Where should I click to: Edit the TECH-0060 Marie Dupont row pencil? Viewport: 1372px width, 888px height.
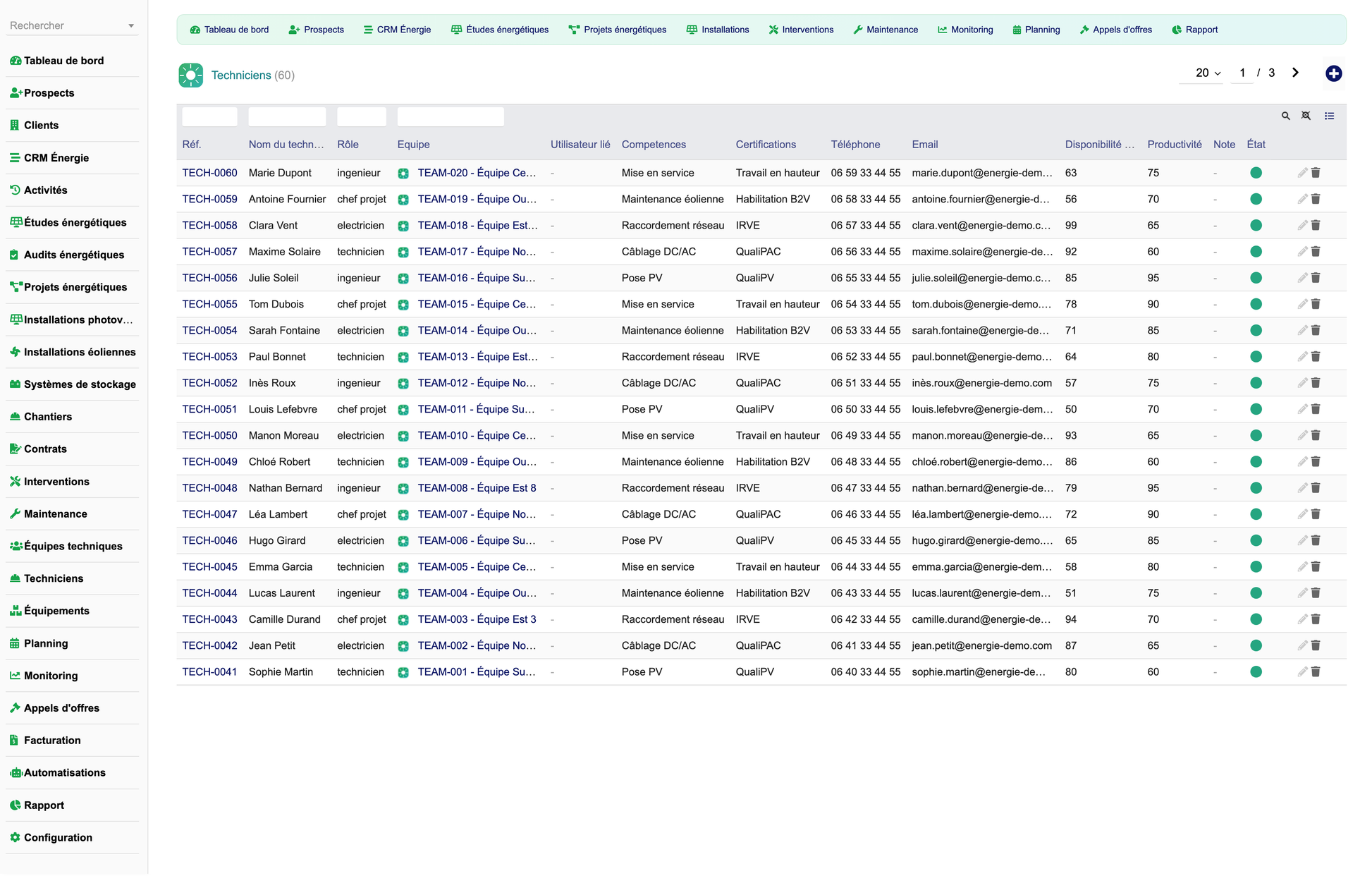(x=1302, y=173)
